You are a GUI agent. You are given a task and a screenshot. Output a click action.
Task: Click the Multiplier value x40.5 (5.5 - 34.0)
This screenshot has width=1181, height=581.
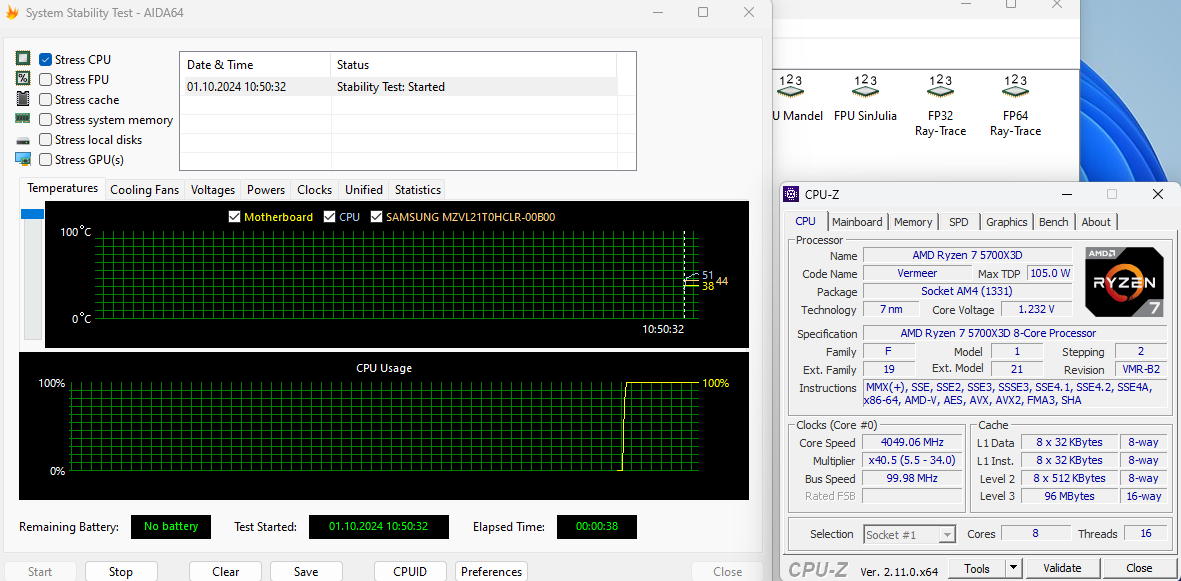point(912,460)
